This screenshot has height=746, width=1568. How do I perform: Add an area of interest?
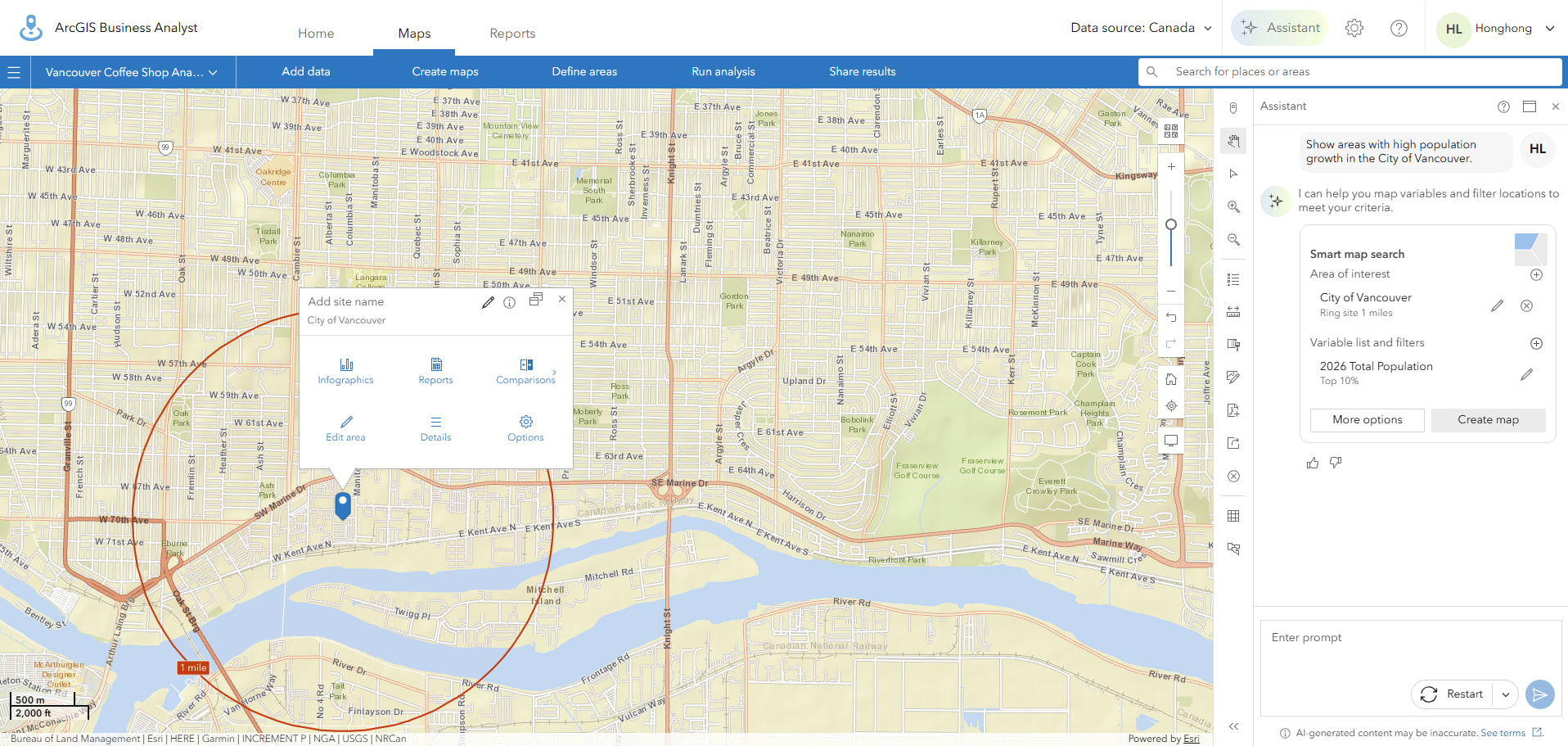pyautogui.click(x=1536, y=274)
